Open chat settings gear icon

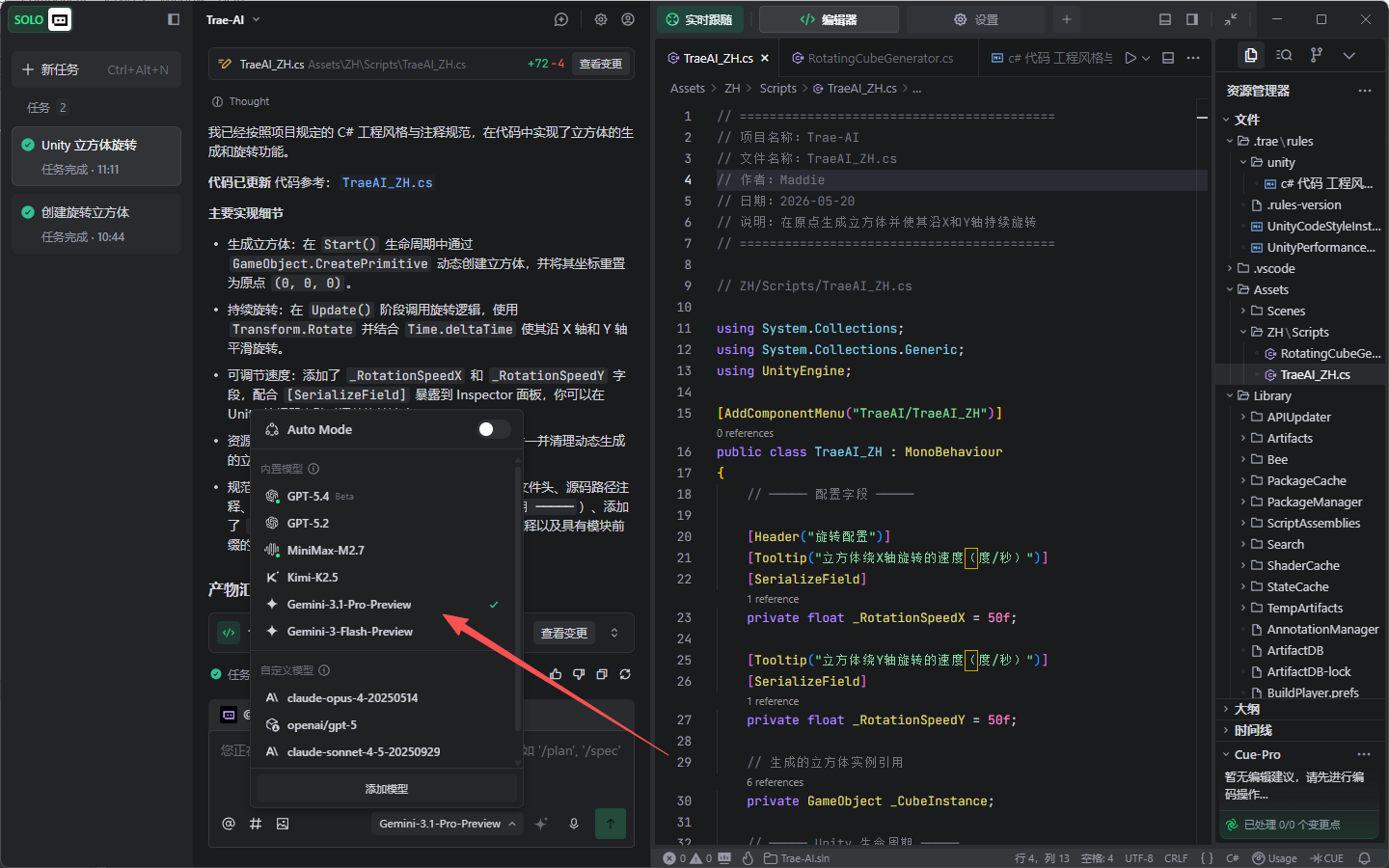click(601, 19)
